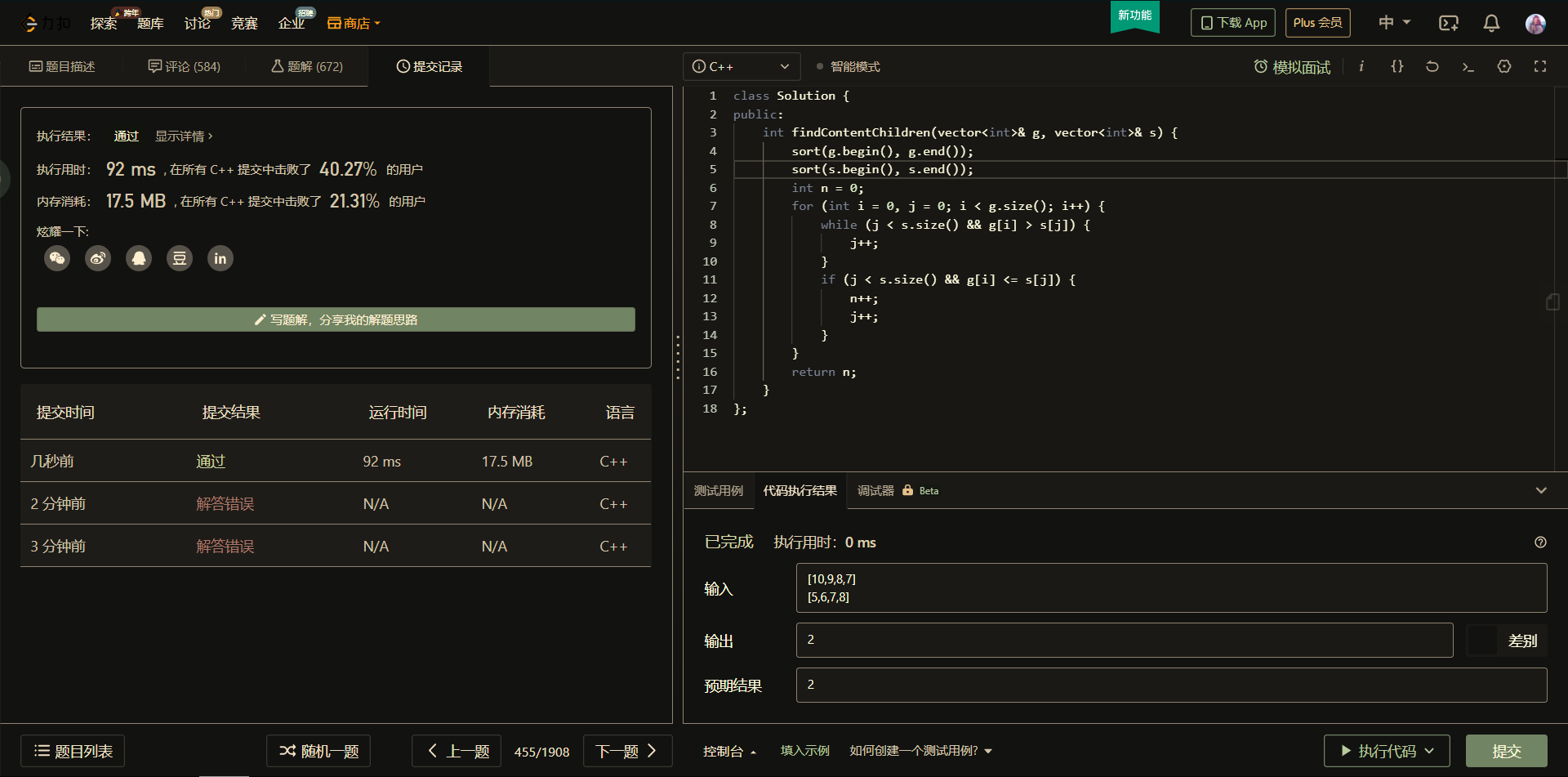Open the 商店 store dropdown

click(x=354, y=23)
